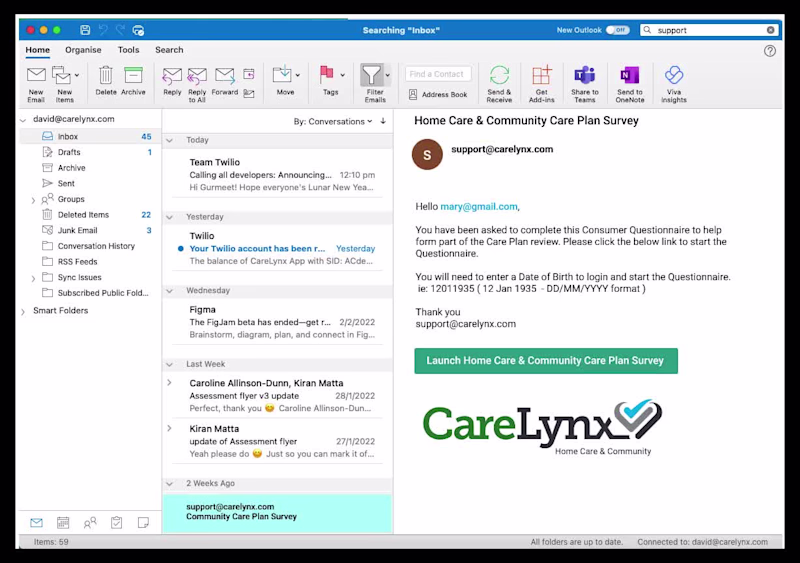This screenshot has width=800, height=563.
Task: Expand the Caroline Allinson-Dunn conversation thread
Action: (x=169, y=383)
